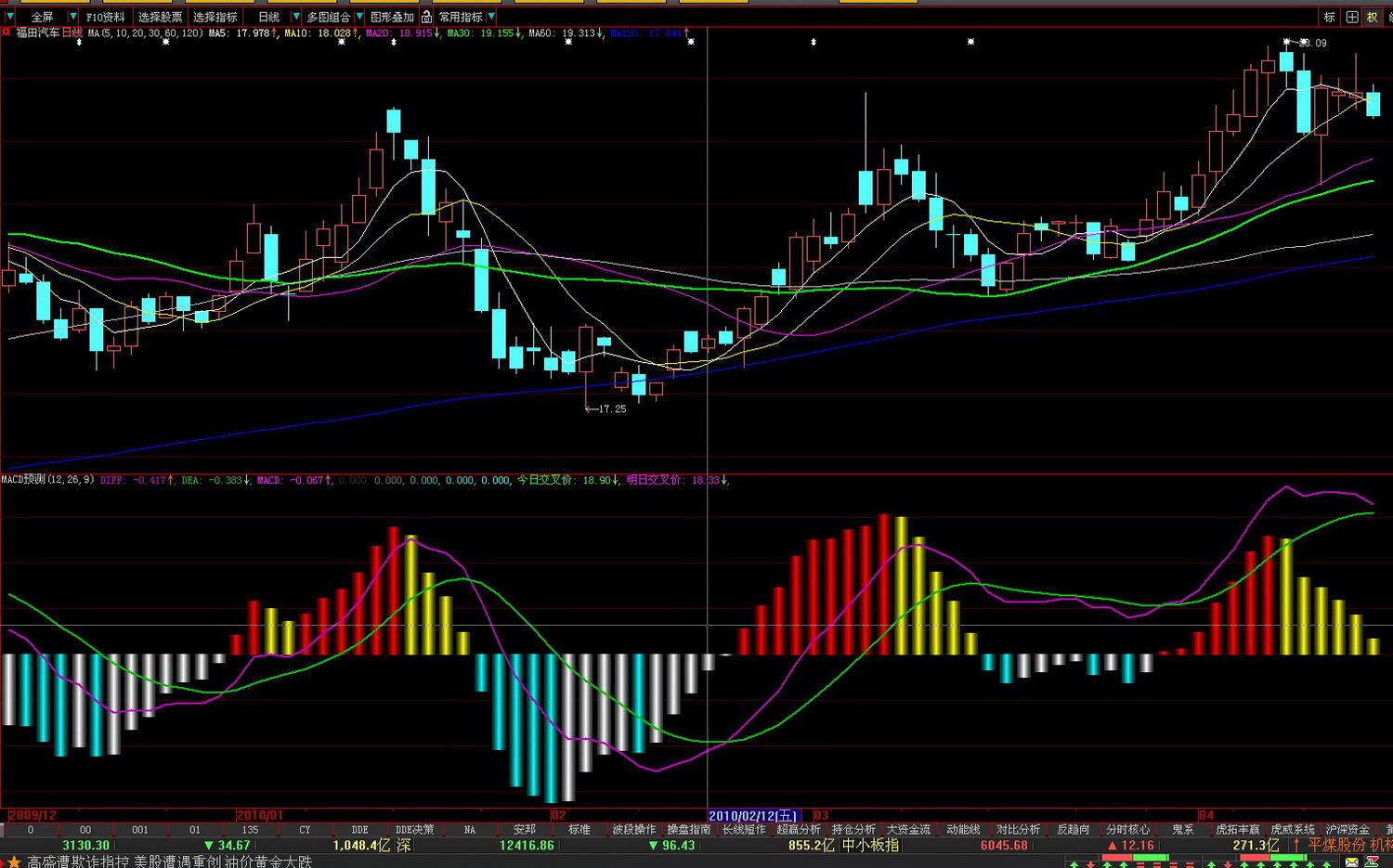
Task: Select the 日线 period button in toolbar
Action: (268, 17)
